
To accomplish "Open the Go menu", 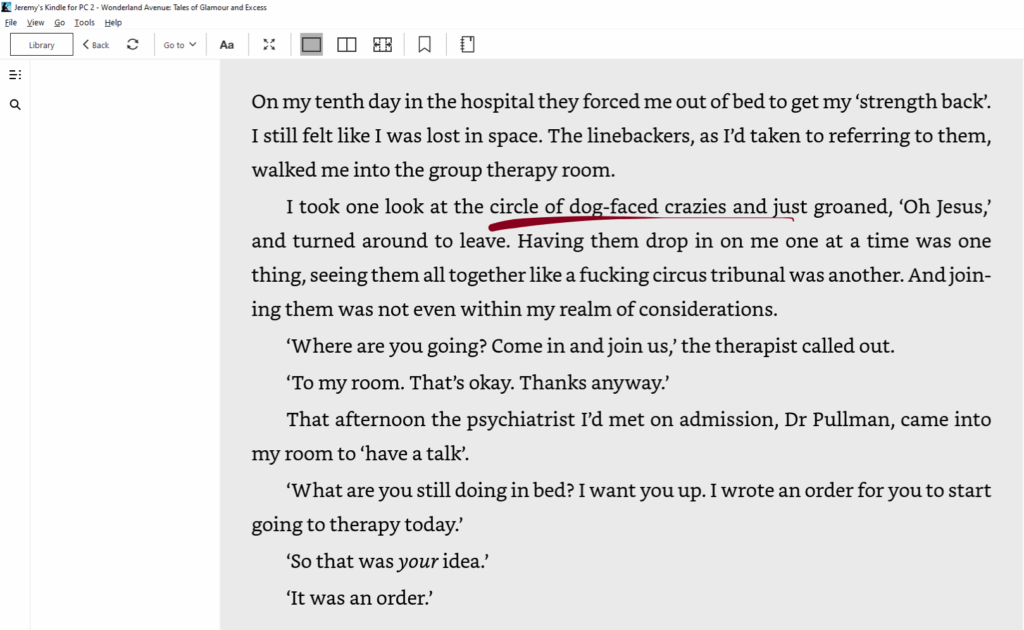I will [x=60, y=22].
